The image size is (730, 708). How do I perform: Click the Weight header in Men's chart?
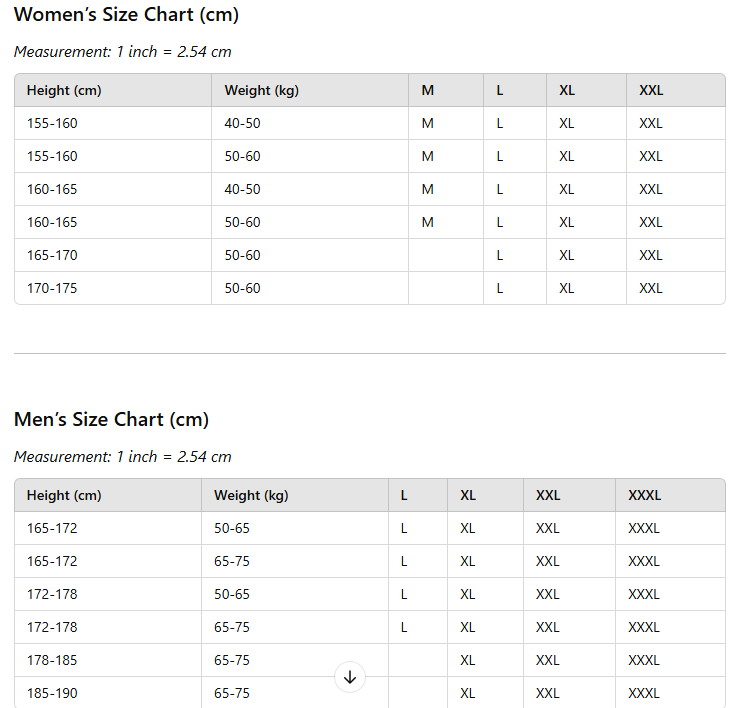pos(251,495)
